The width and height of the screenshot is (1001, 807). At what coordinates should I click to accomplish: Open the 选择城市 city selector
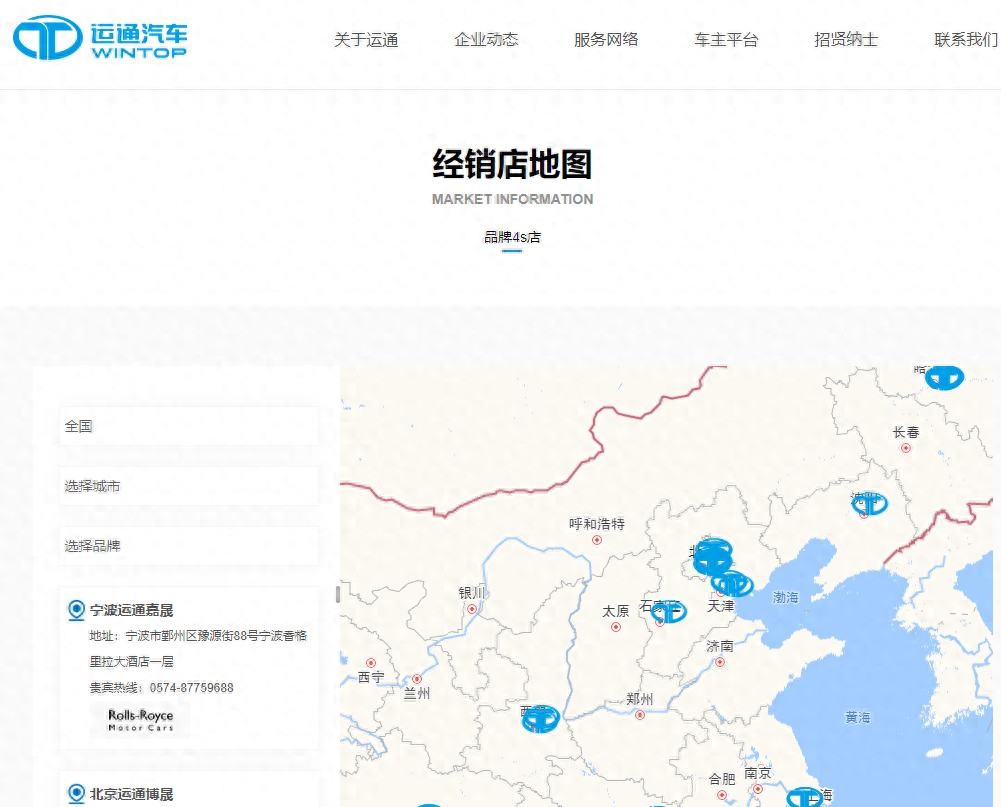tap(186, 485)
